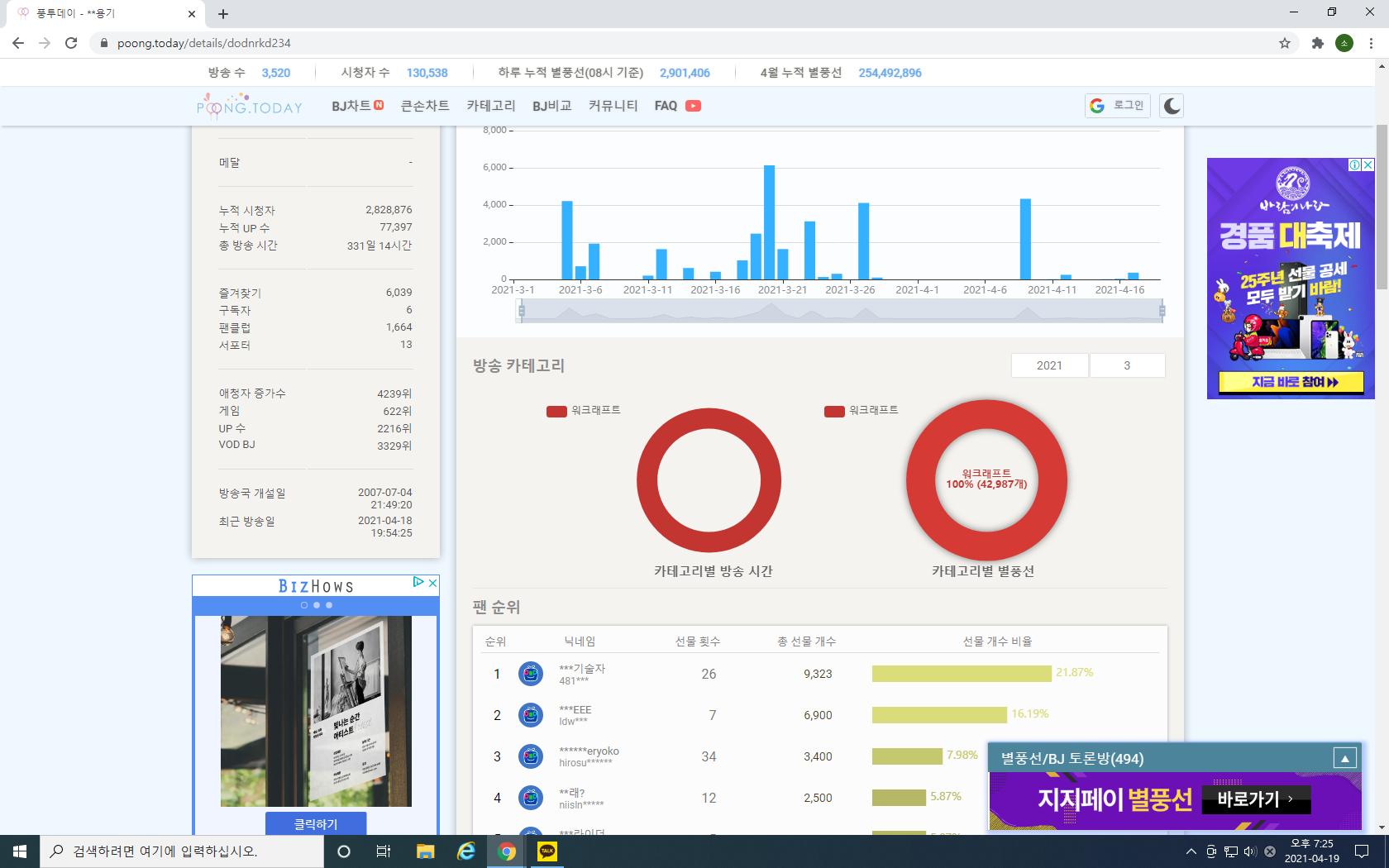This screenshot has height=868, width=1389.
Task: Grab the right handle of chart range slider
Action: pyautogui.click(x=1162, y=311)
